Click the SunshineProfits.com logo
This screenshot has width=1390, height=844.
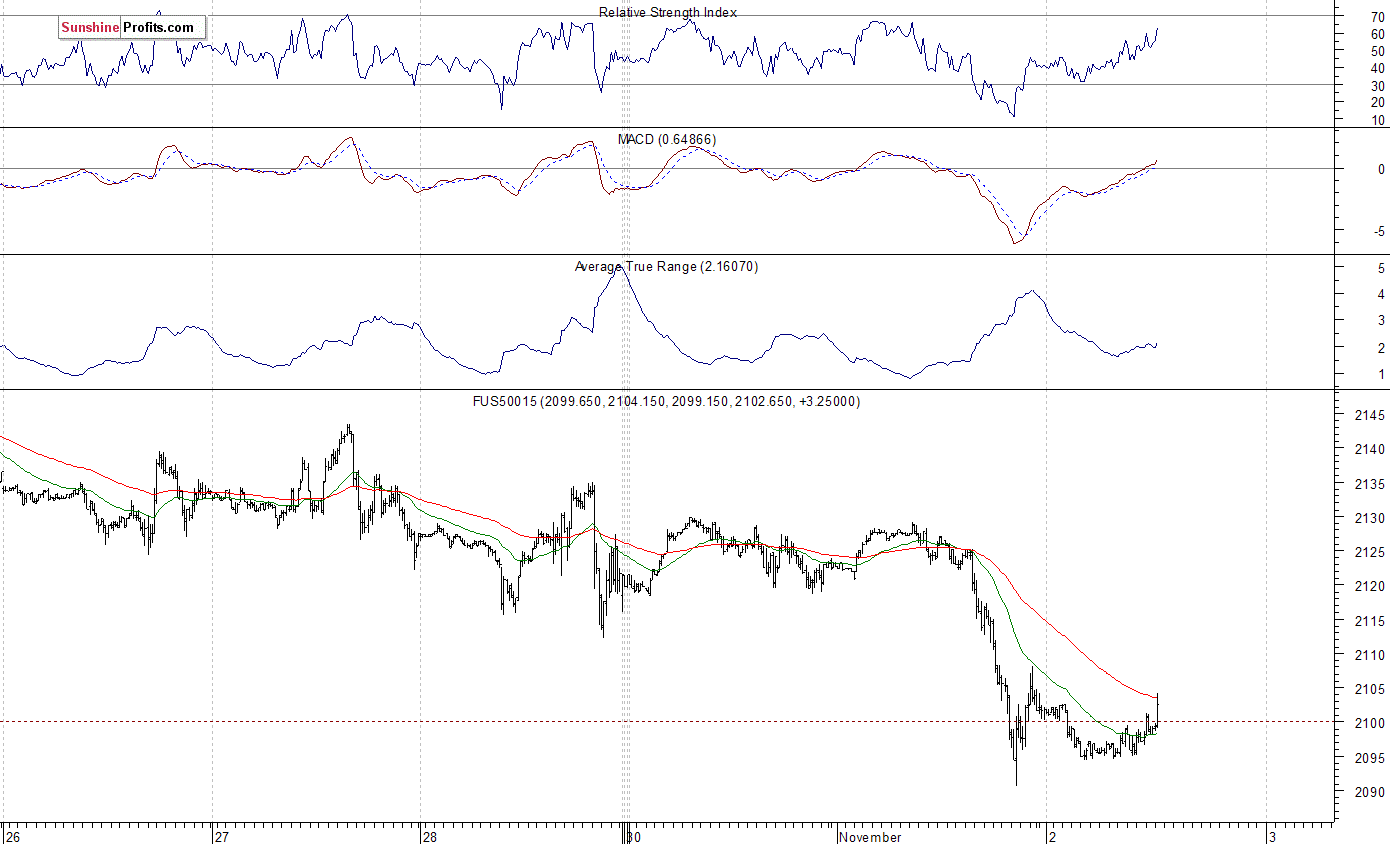coord(131,28)
